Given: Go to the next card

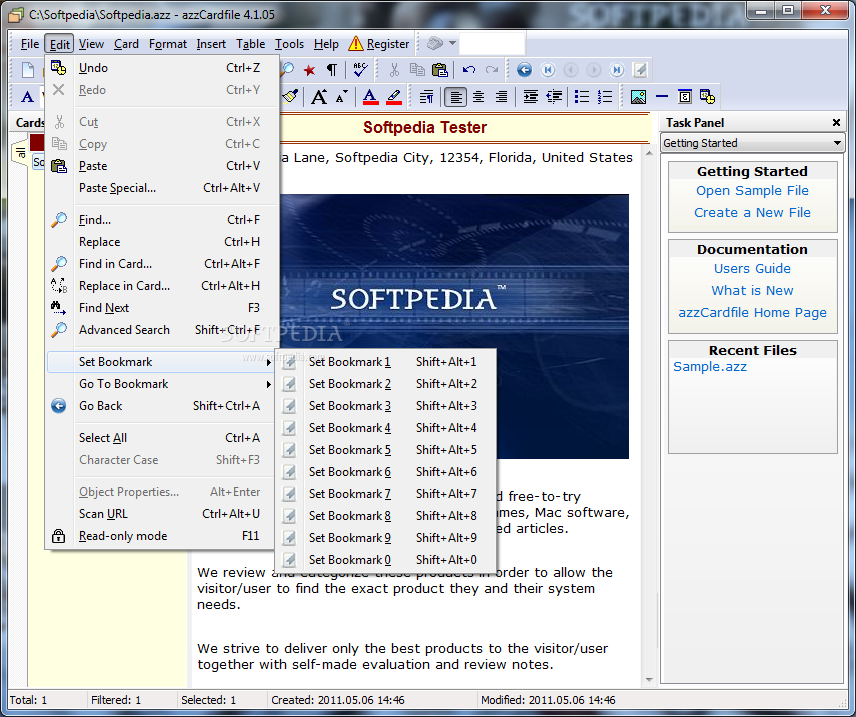Looking at the screenshot, I should [594, 70].
